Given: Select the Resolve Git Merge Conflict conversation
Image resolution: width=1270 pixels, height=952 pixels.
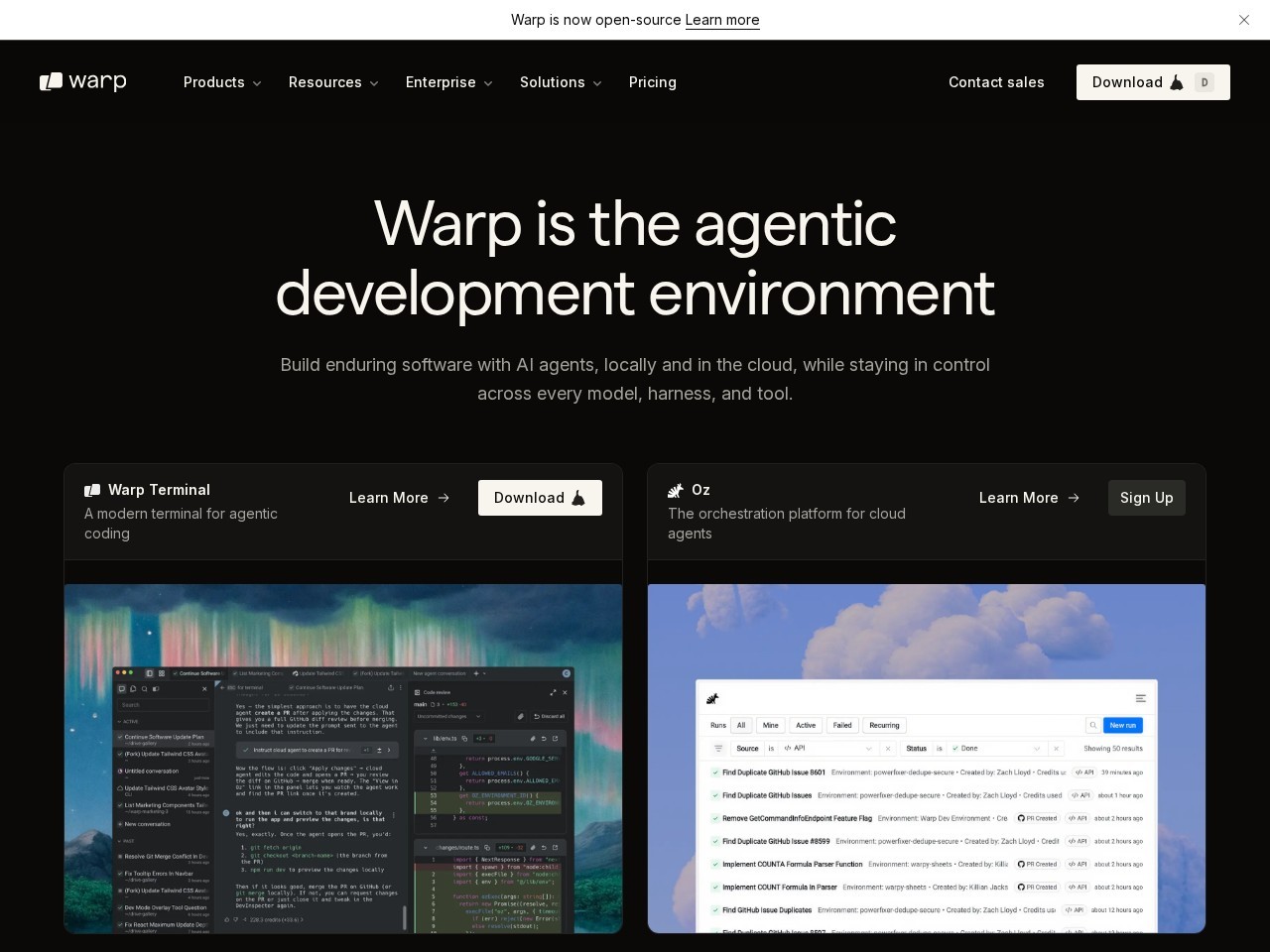Looking at the screenshot, I should pyautogui.click(x=164, y=858).
